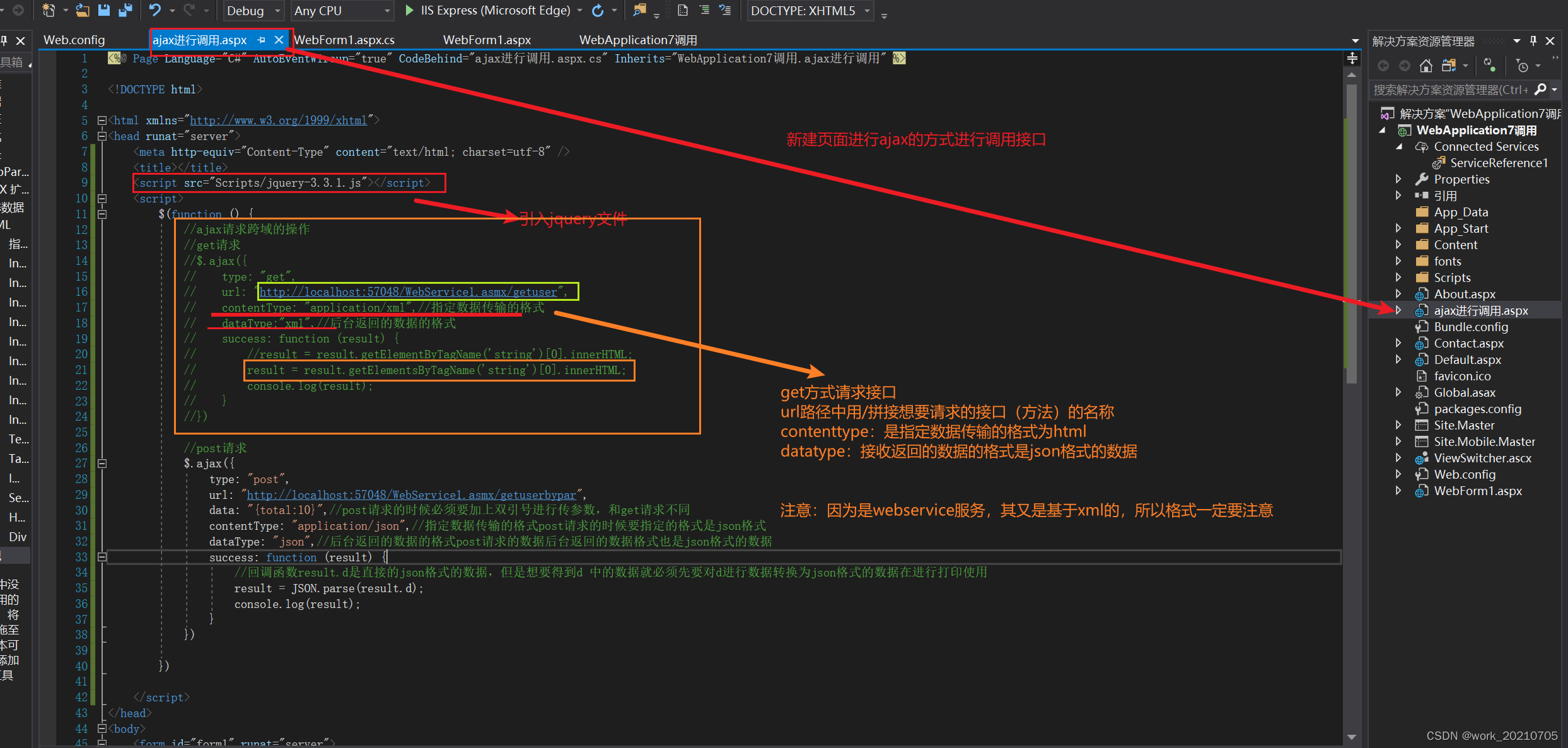1568x748 pixels.
Task: Toggle the left toolbox panel pin
Action: coord(4,41)
